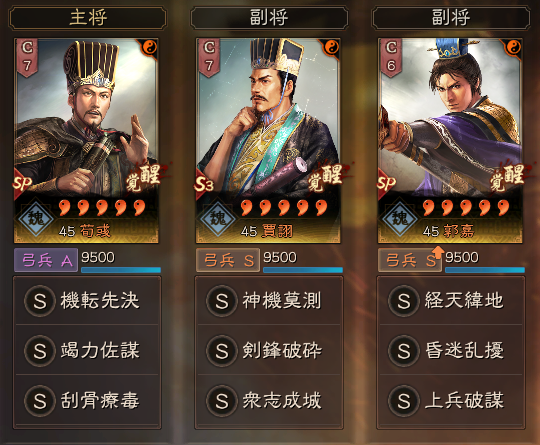Click the yin-yang icon on 荀彧's card
The height and width of the screenshot is (445, 540).
click(149, 47)
